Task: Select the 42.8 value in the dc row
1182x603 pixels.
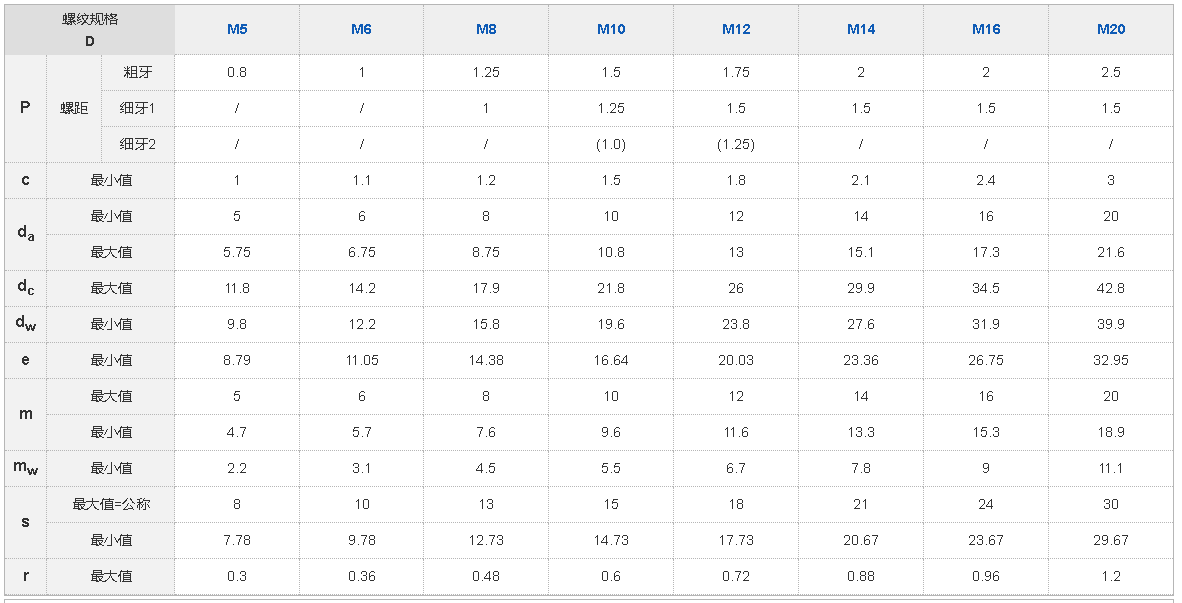Action: pyautogui.click(x=1111, y=288)
